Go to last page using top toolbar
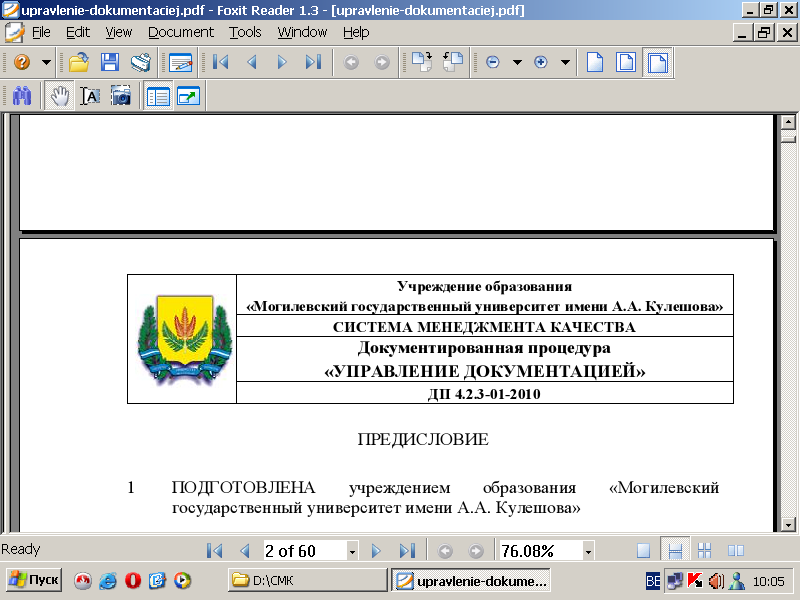The width and height of the screenshot is (800, 600). 313,62
